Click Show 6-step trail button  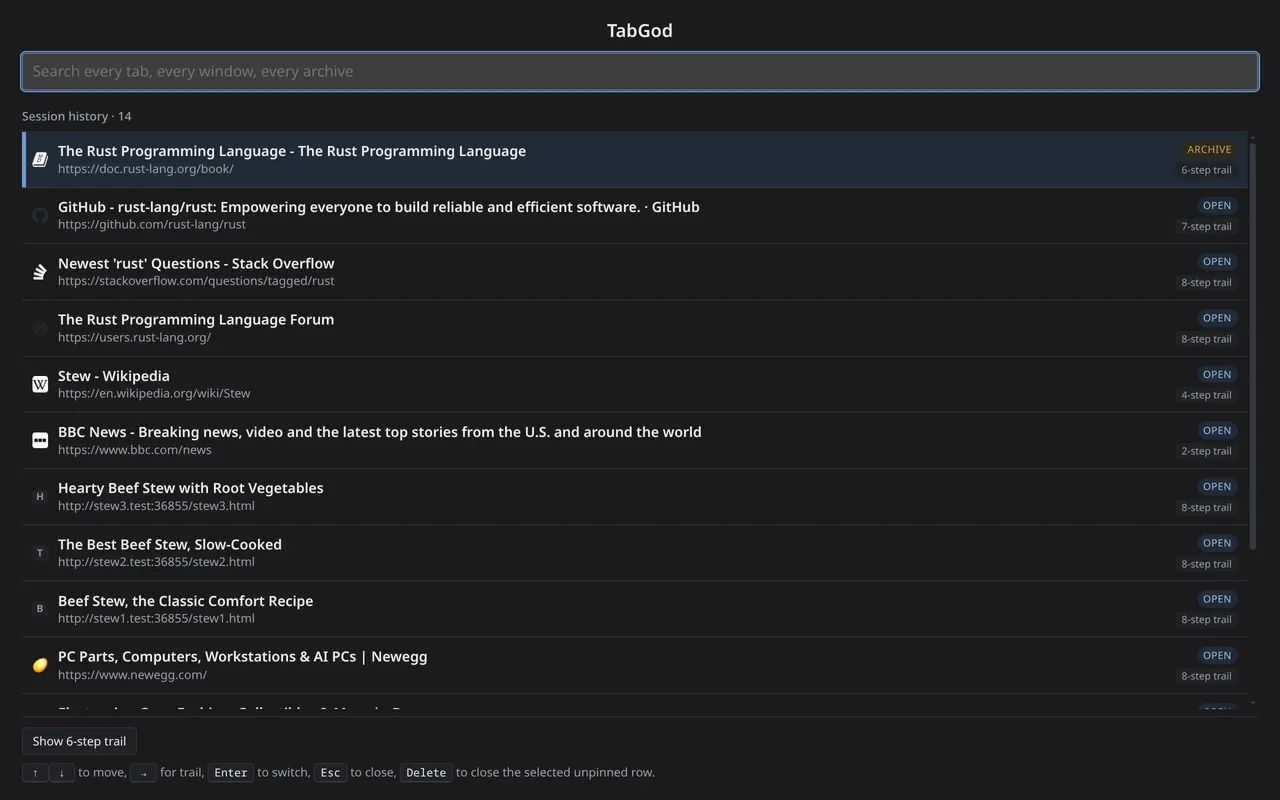click(79, 741)
